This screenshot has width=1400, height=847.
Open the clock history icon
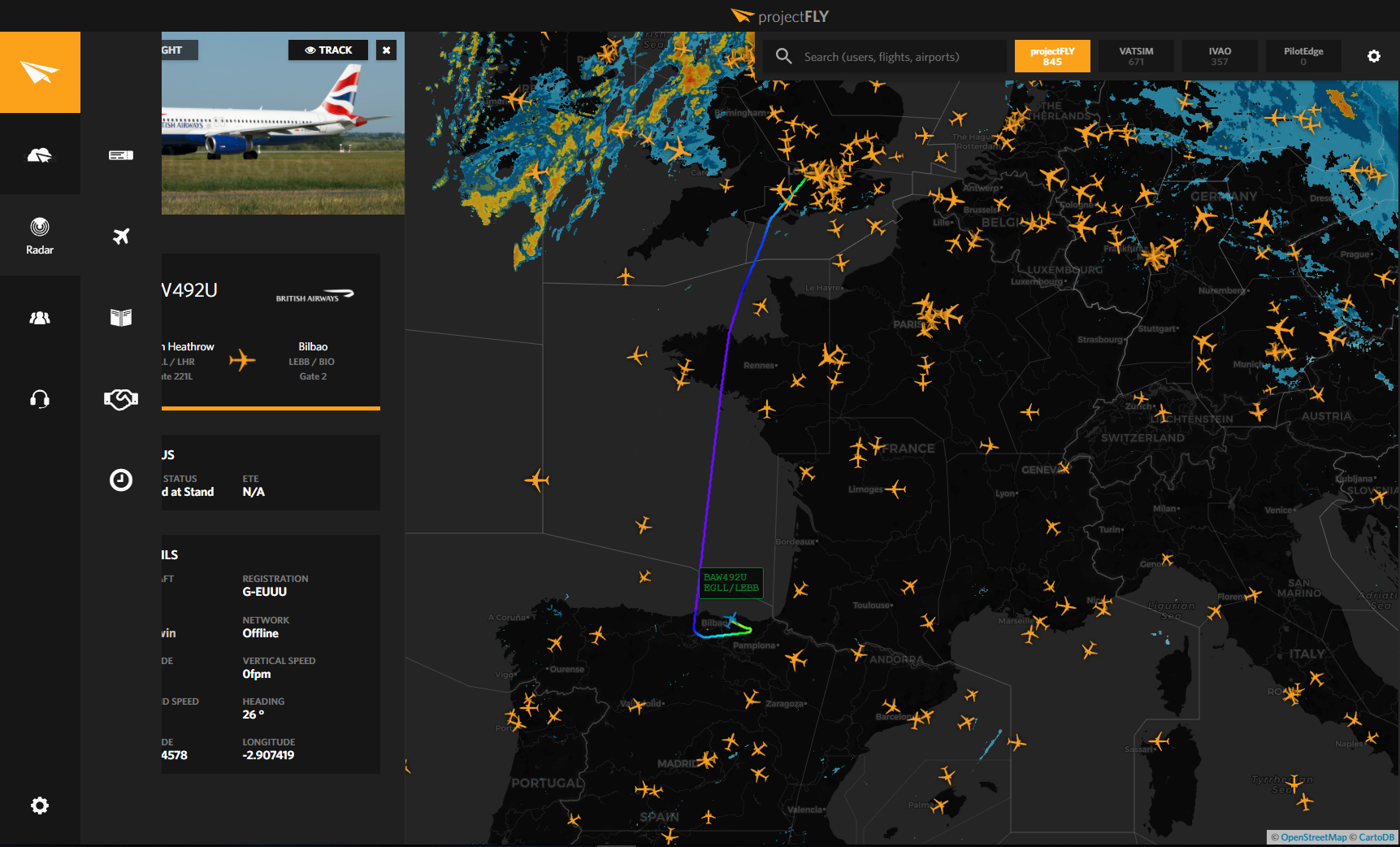coord(121,480)
